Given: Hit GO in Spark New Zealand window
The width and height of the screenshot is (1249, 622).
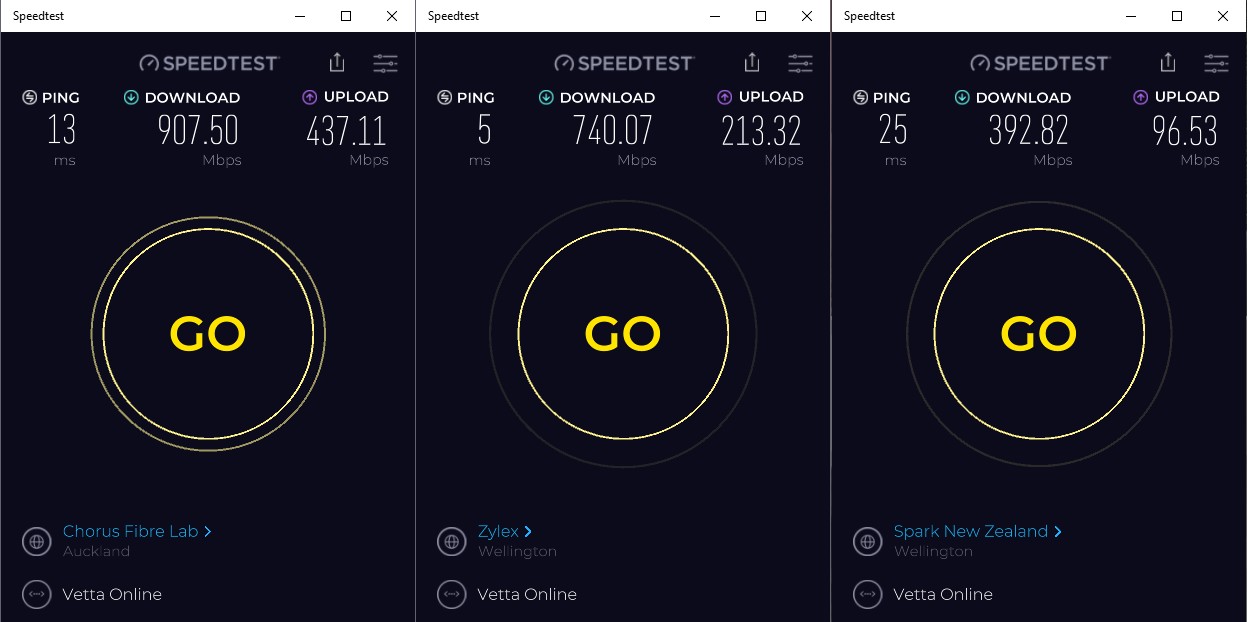Looking at the screenshot, I should tap(1039, 334).
